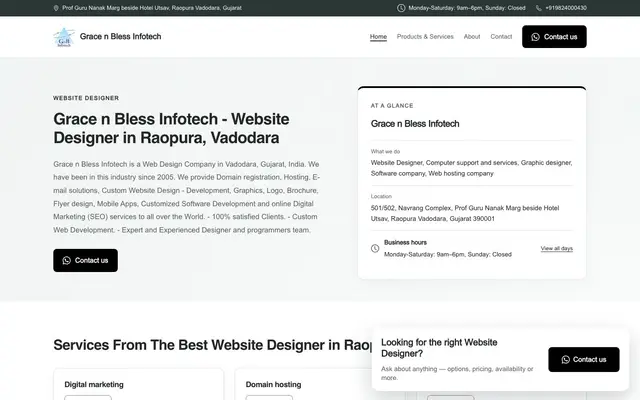Click the clock icon beside Business hours
640x400 pixels.
[x=375, y=248]
